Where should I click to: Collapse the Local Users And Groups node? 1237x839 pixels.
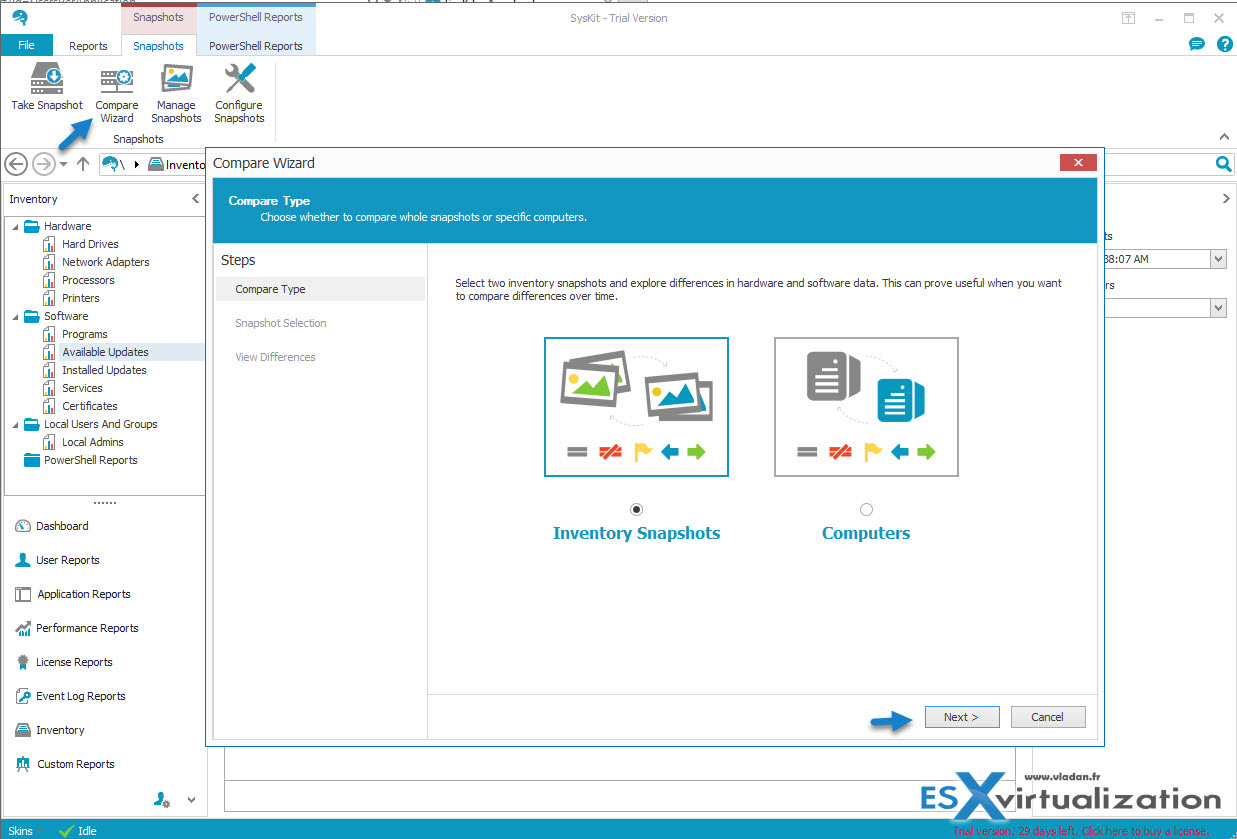tap(15, 424)
